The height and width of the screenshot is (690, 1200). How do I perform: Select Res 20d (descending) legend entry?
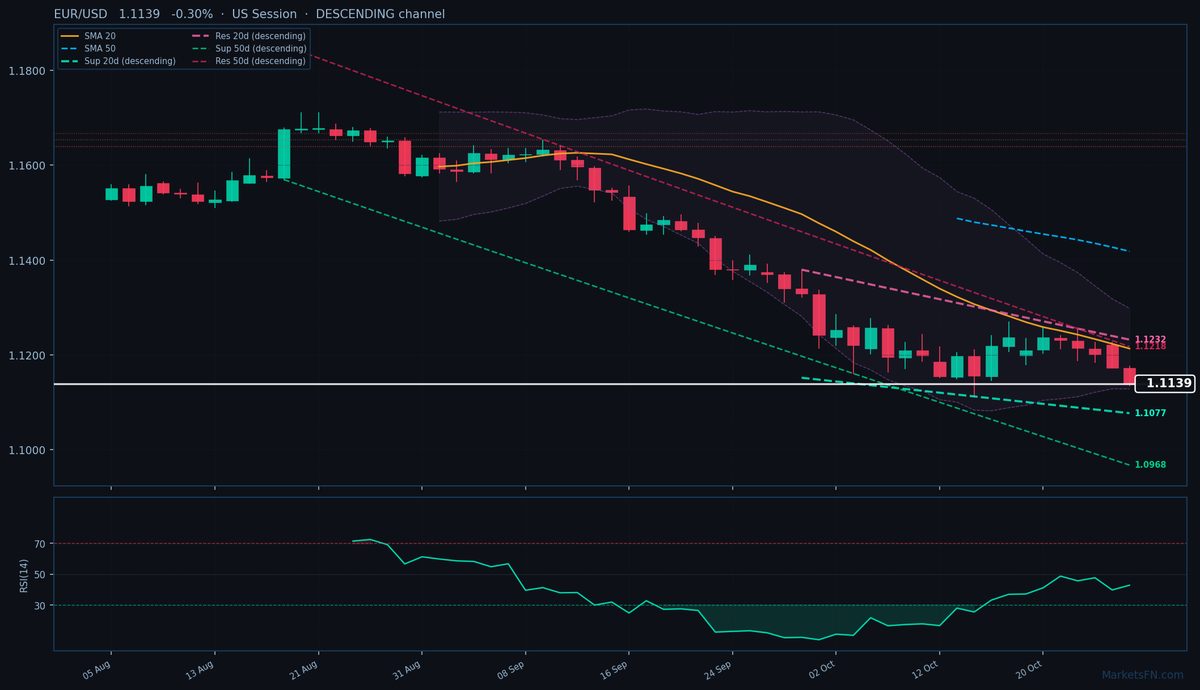[248, 36]
